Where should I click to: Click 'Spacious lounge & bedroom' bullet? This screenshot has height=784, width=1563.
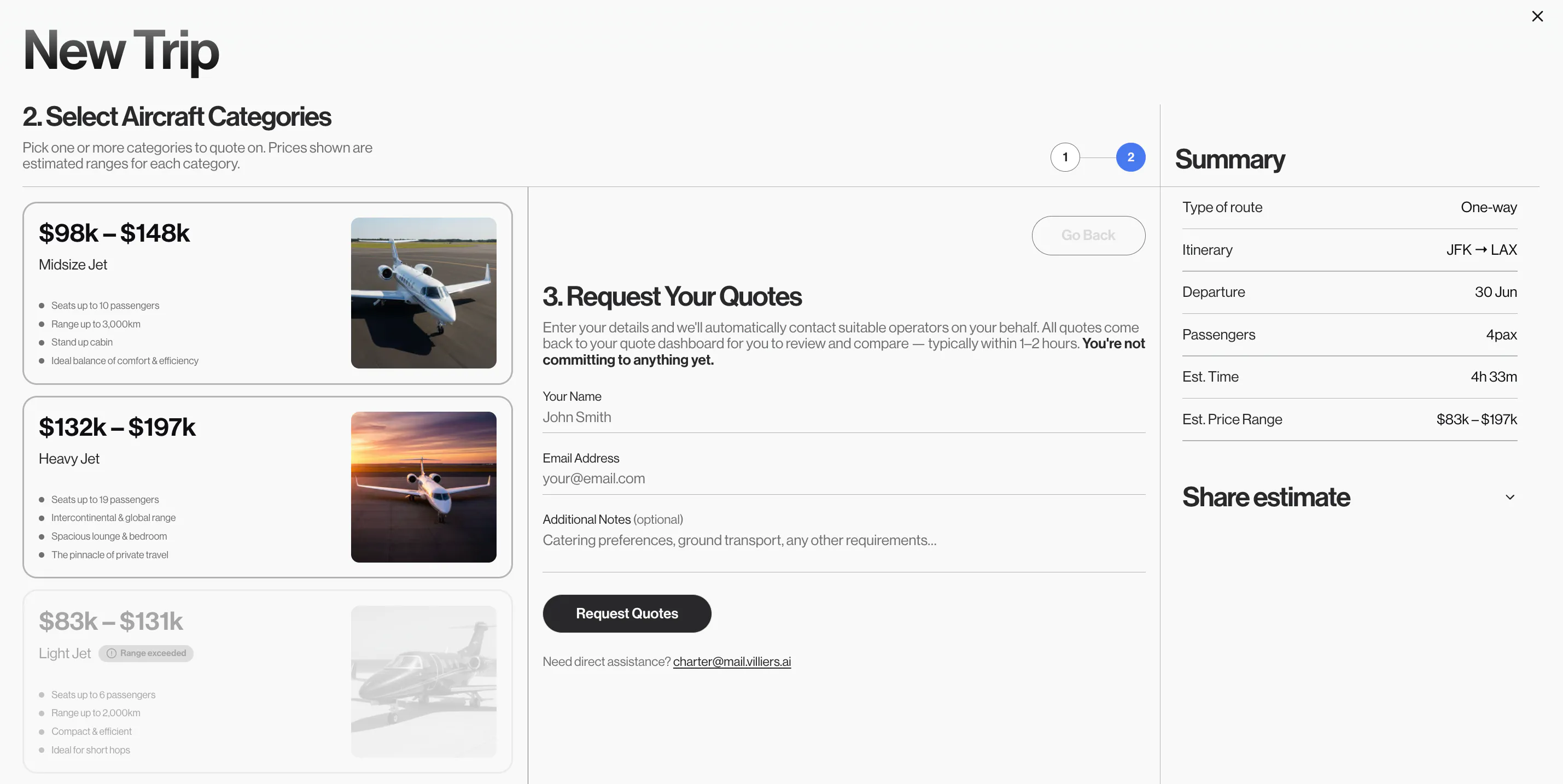point(109,536)
